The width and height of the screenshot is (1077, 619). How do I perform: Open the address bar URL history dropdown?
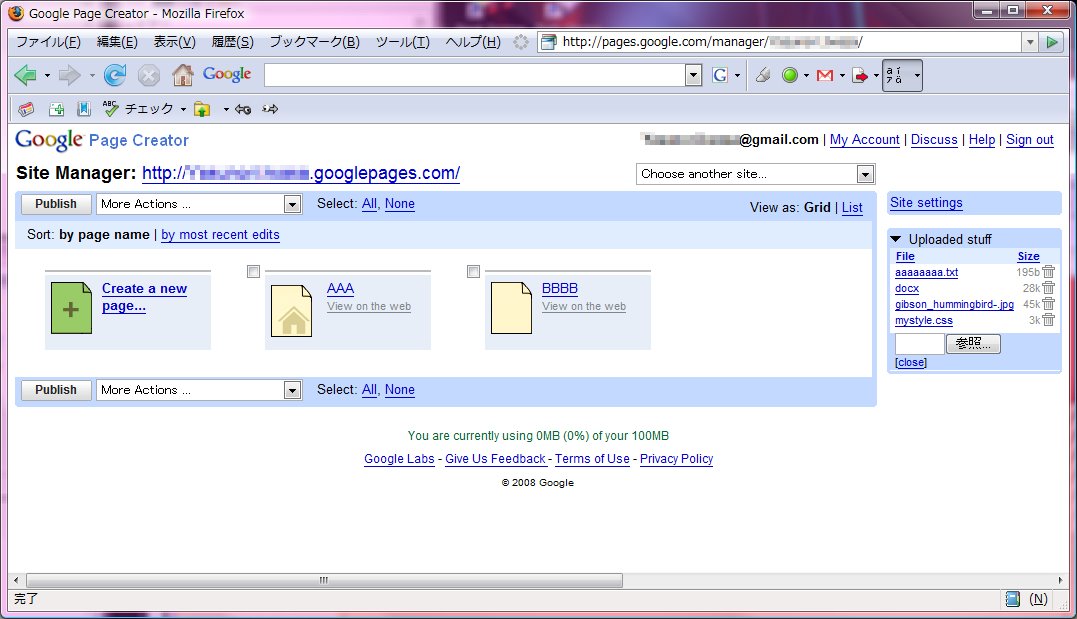pyautogui.click(x=1030, y=42)
